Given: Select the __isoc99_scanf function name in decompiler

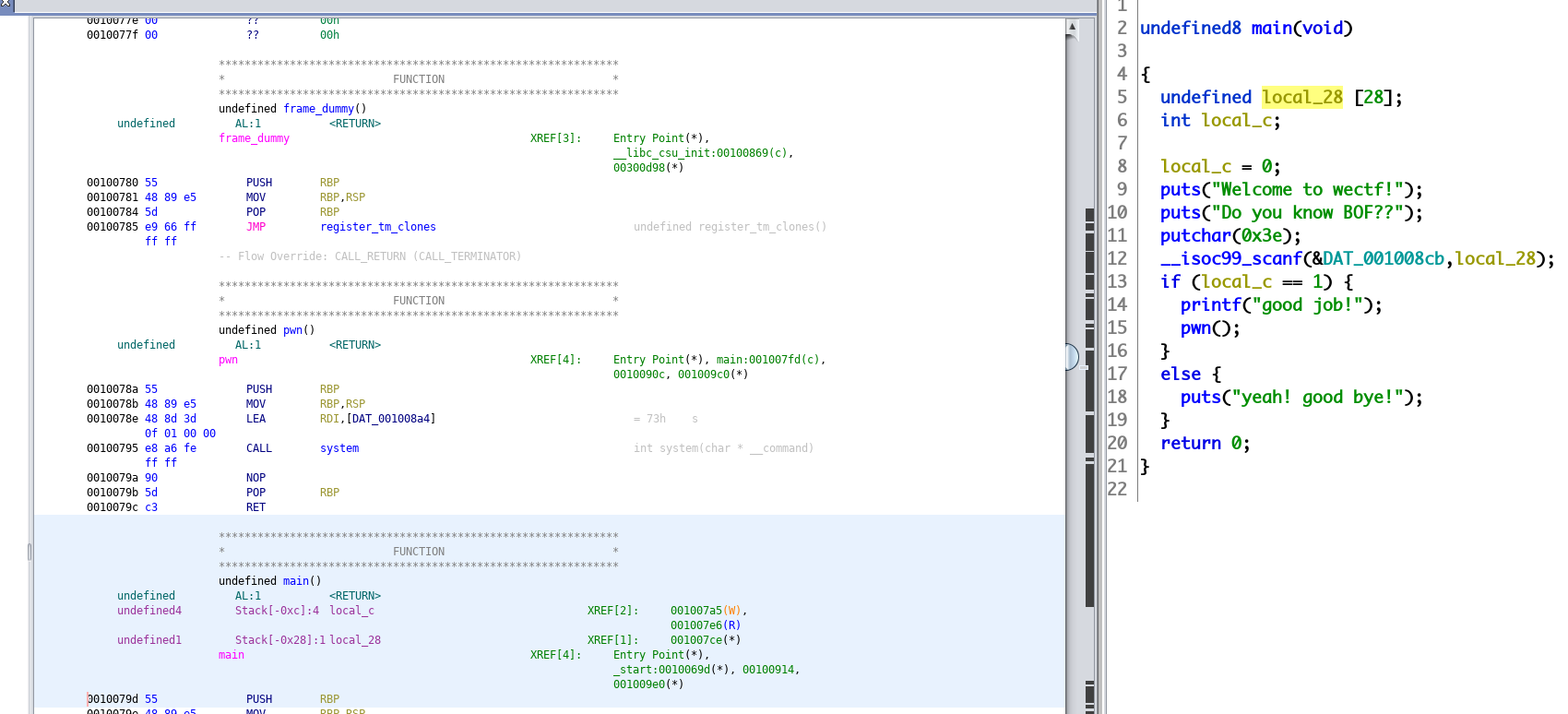Looking at the screenshot, I should [1230, 259].
